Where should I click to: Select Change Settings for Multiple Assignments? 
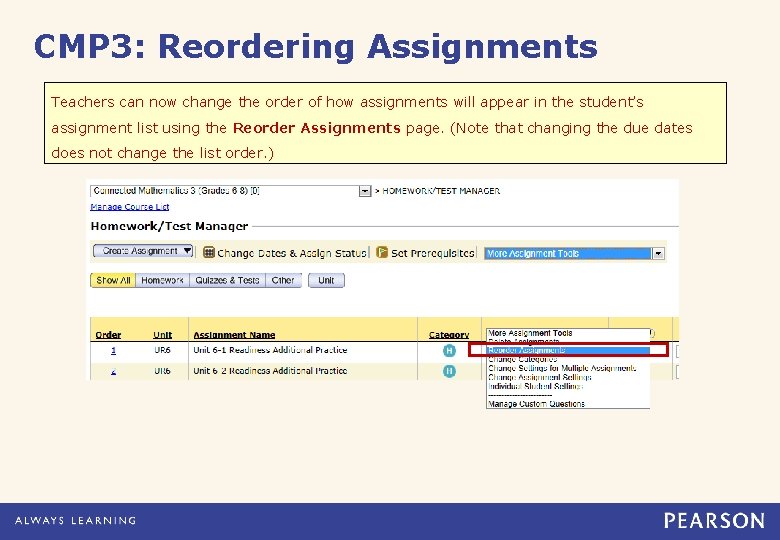(562, 368)
